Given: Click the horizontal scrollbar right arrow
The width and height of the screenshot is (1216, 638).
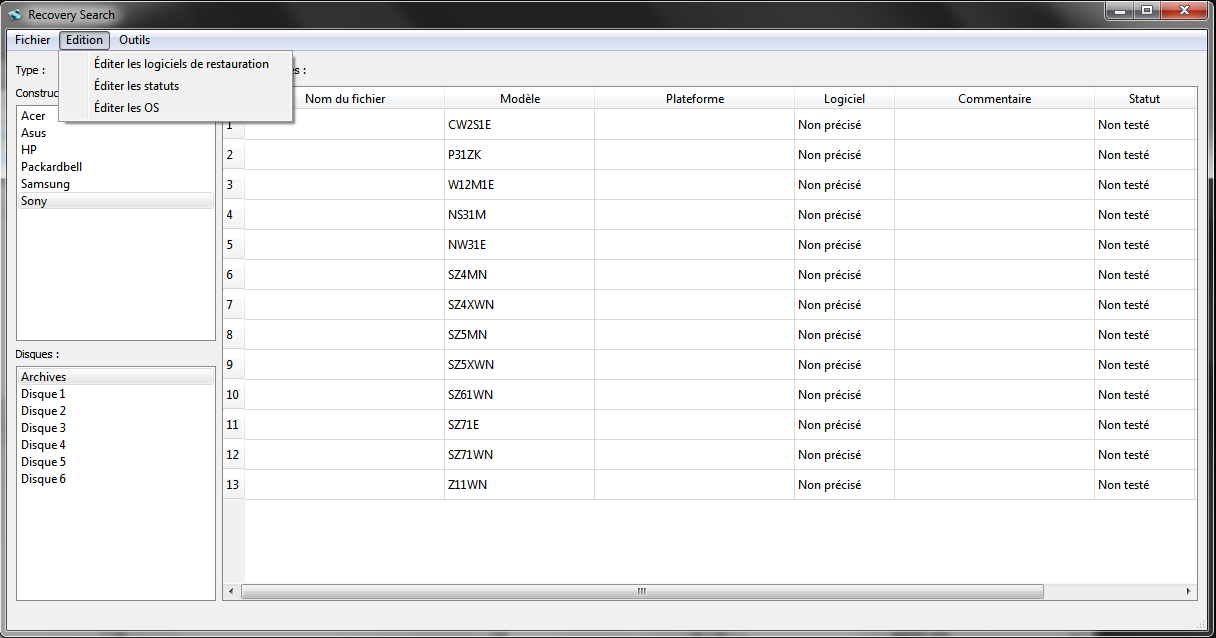Looking at the screenshot, I should pos(1189,592).
